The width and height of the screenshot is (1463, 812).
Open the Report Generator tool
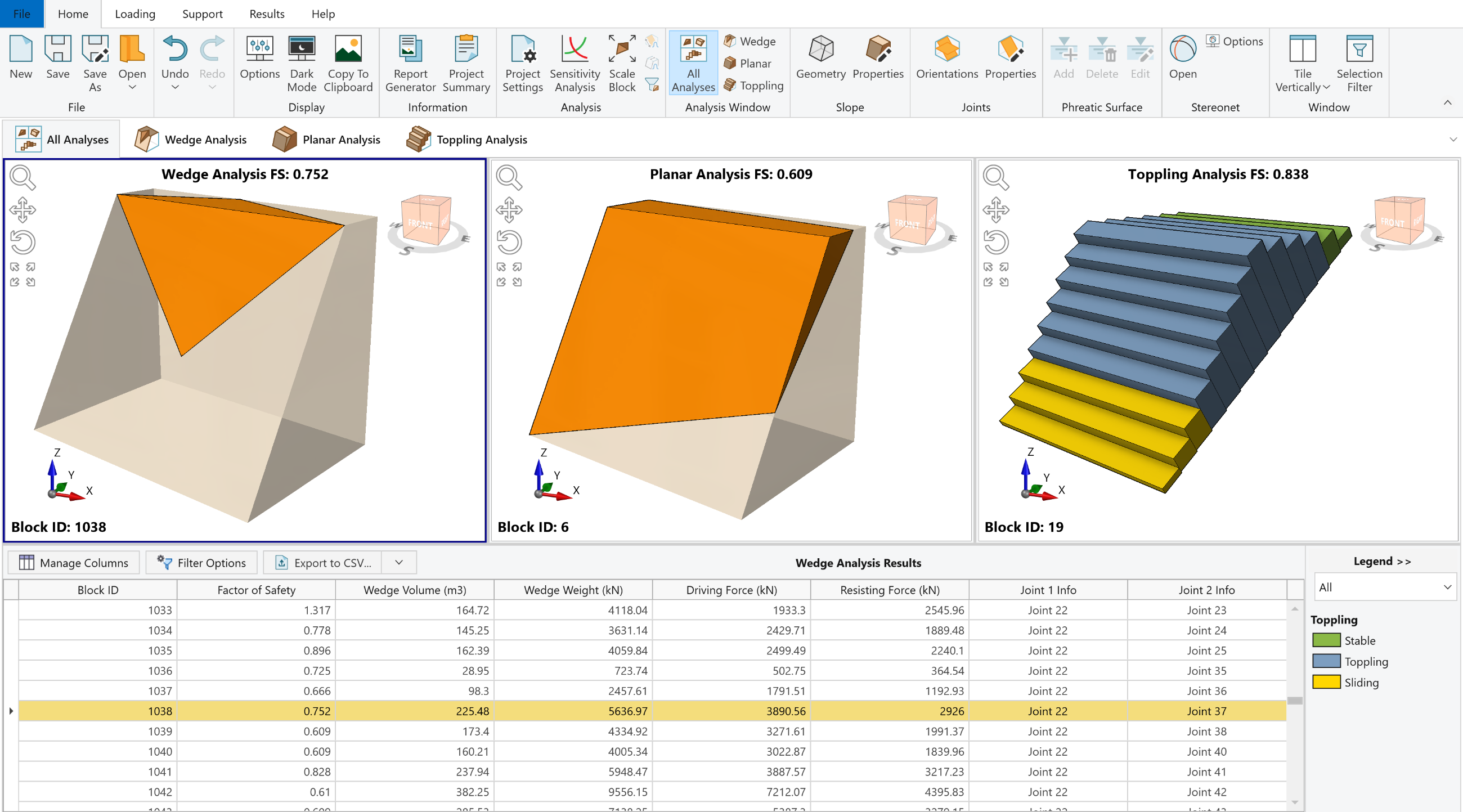click(410, 62)
